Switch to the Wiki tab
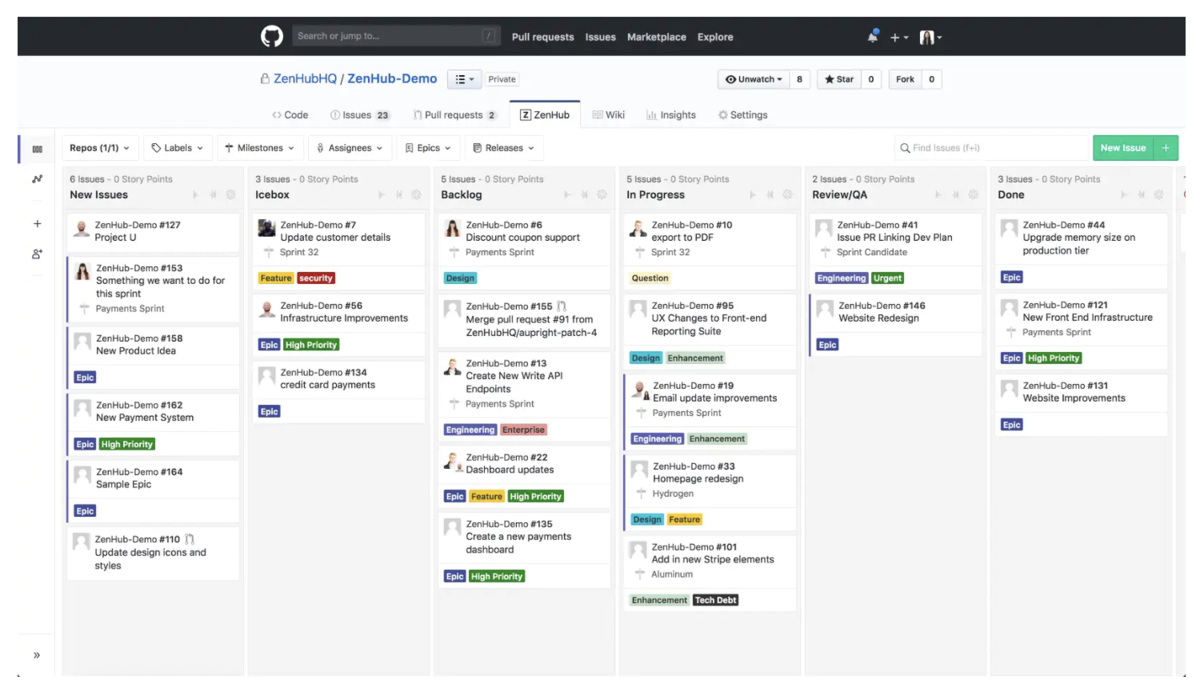 coord(608,115)
